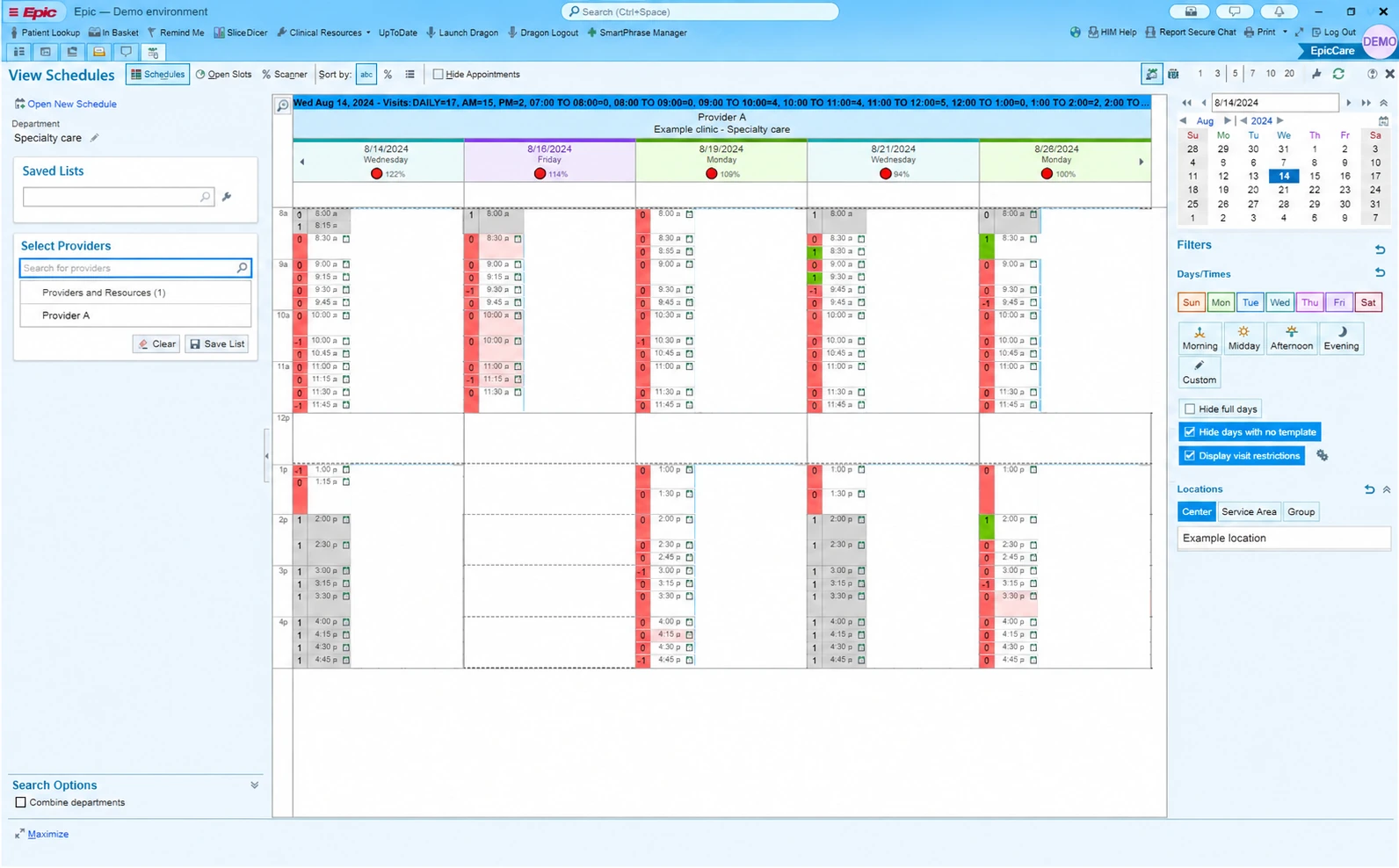Toggle the Morning time filter

(x=1200, y=338)
